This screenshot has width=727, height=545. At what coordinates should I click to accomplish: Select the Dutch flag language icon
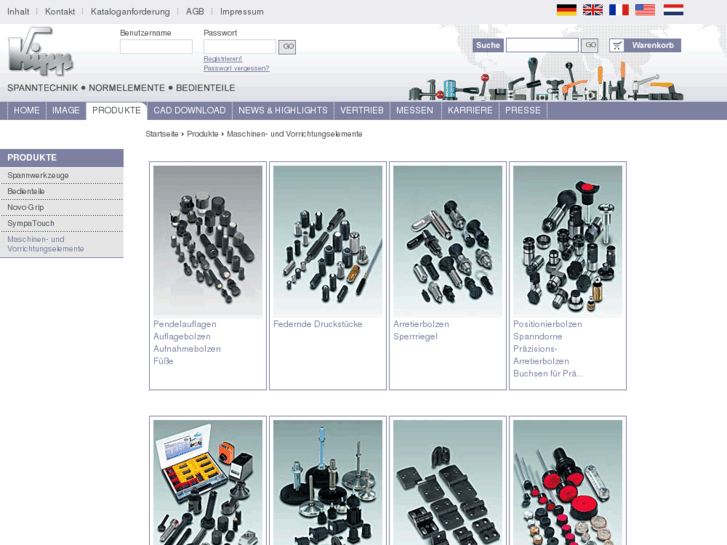[673, 10]
